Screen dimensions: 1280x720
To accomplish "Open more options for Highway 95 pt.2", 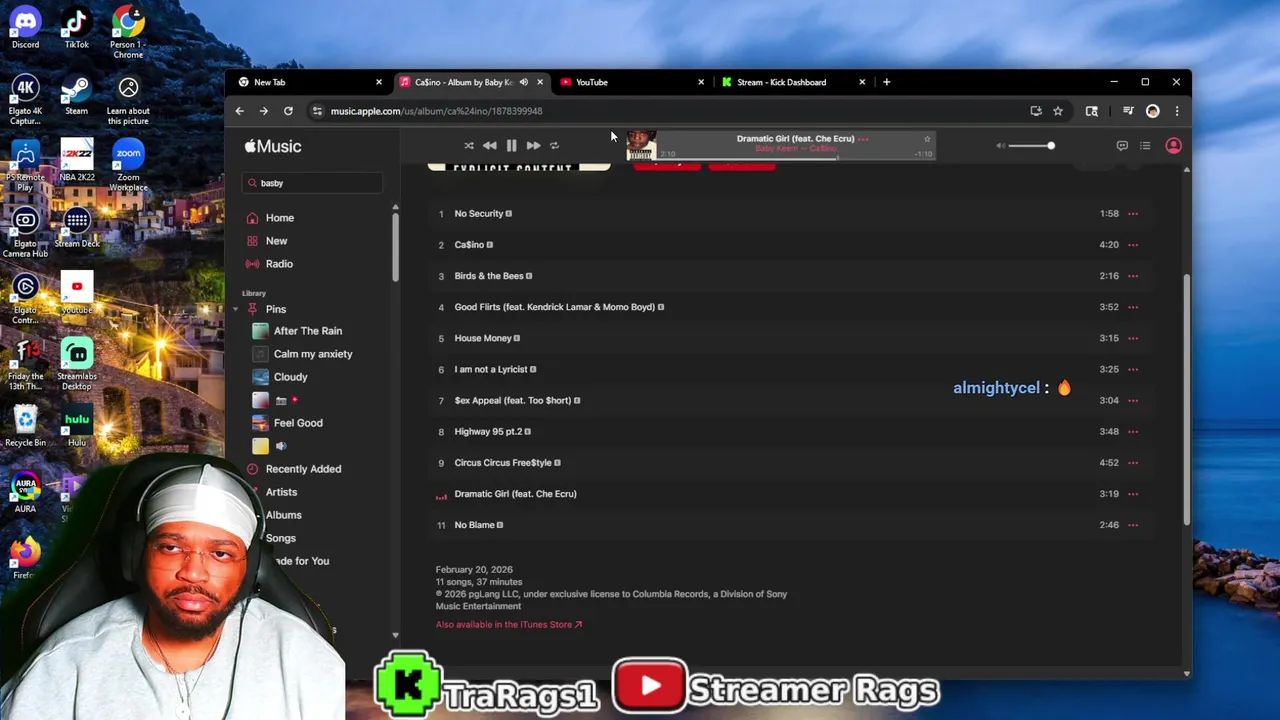I will [1133, 432].
